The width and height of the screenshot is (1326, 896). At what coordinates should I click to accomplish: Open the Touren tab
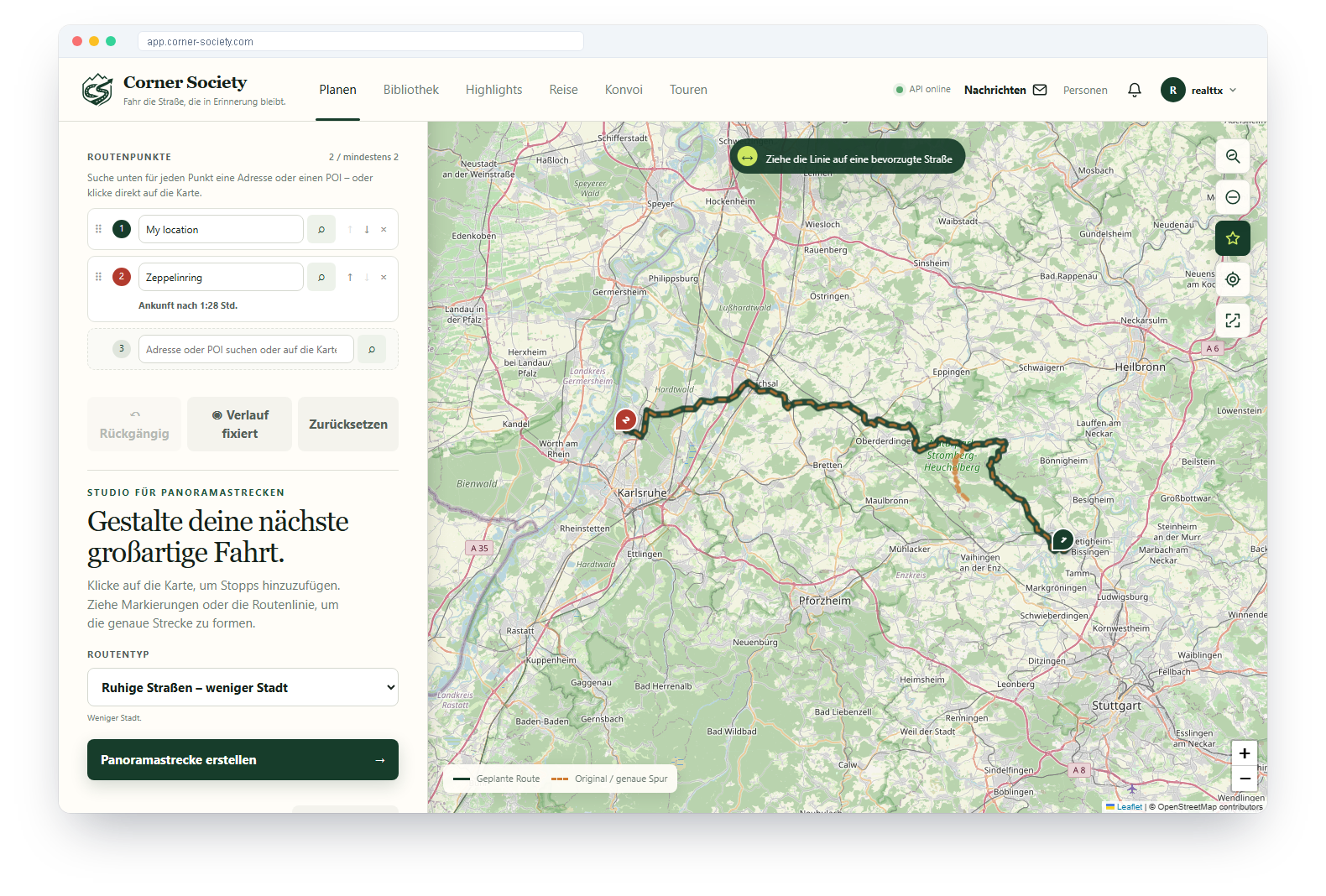coord(688,90)
